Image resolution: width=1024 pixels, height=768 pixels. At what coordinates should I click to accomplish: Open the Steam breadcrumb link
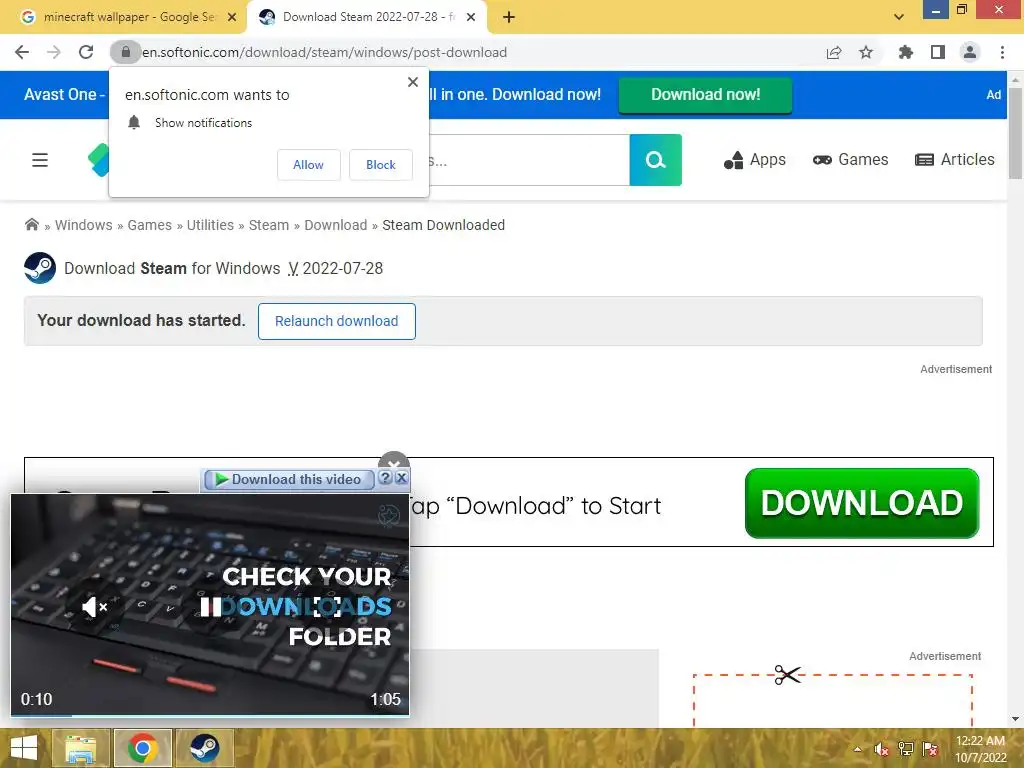268,225
